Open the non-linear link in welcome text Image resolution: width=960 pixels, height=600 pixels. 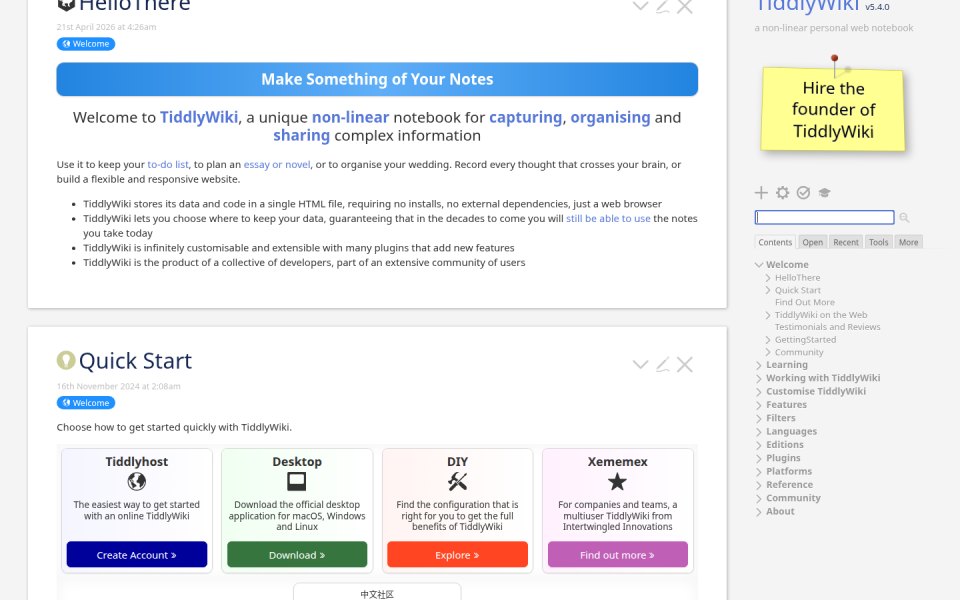[x=350, y=117]
